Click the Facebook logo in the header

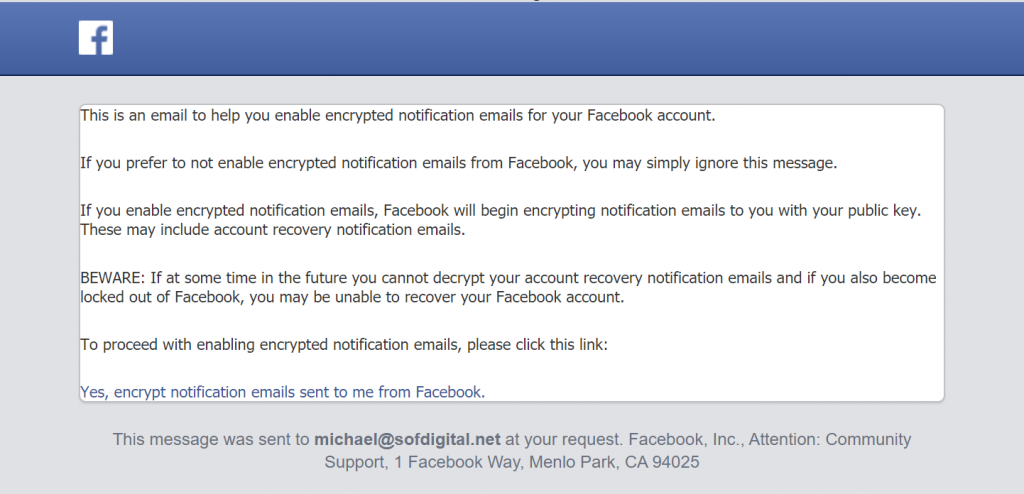[x=95, y=37]
